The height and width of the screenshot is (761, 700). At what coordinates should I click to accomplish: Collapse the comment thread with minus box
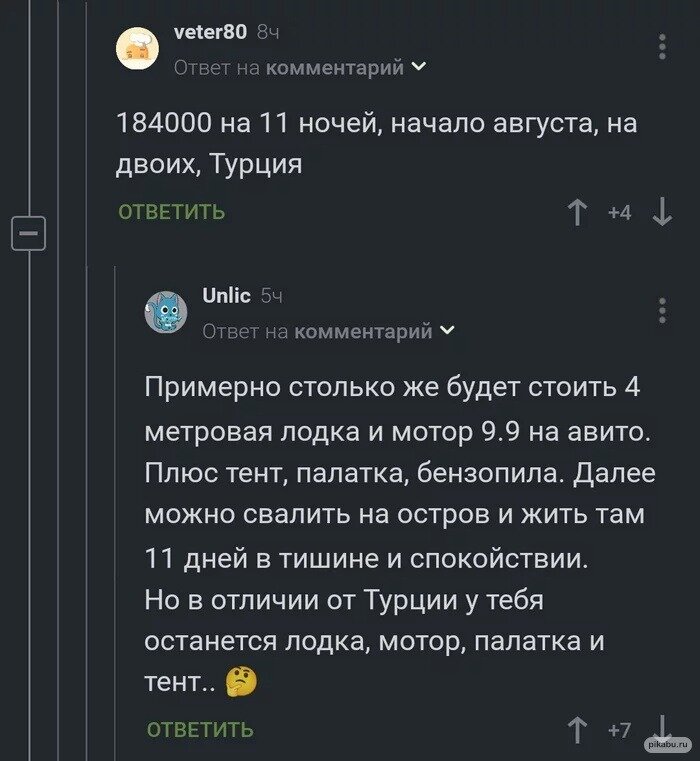[x=27, y=233]
